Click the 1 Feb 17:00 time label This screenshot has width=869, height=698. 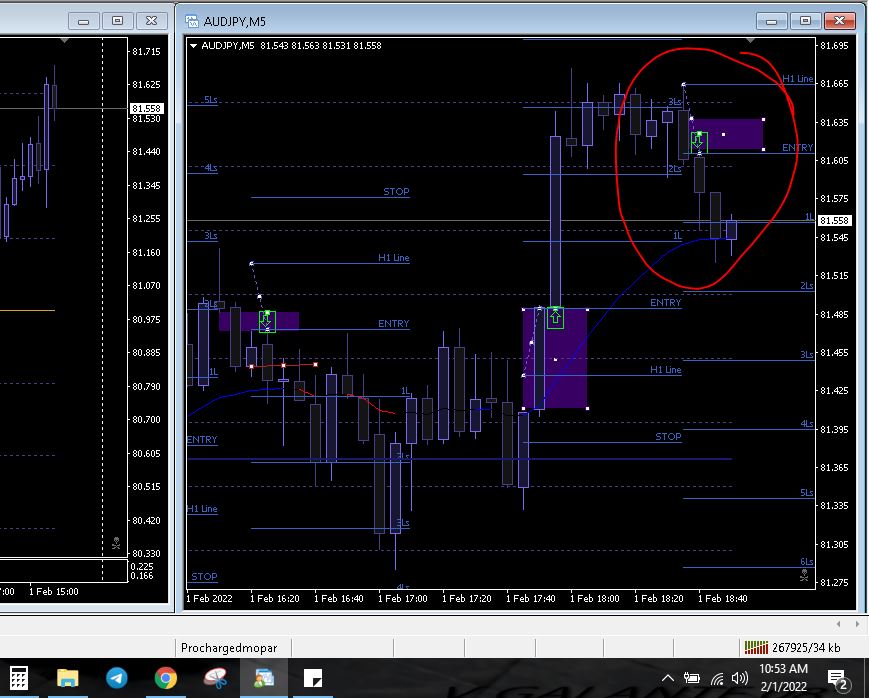pos(403,599)
